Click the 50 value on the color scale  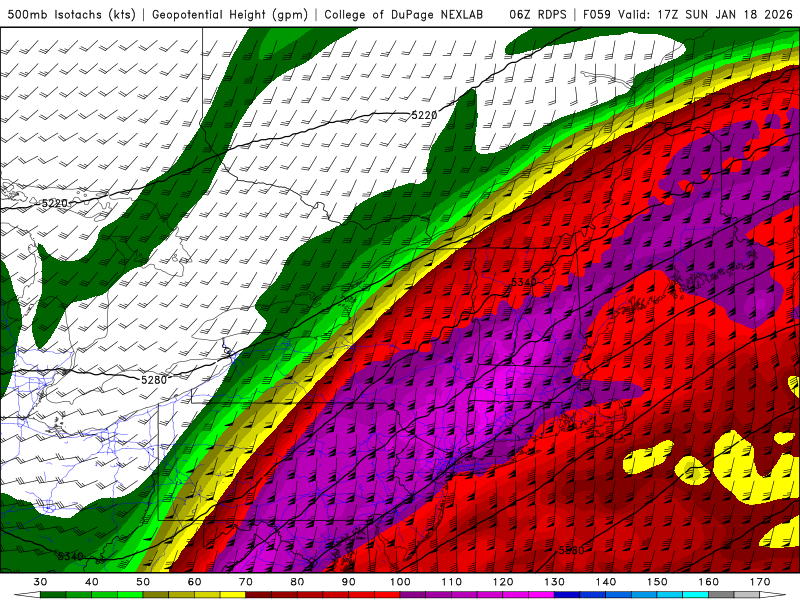(x=143, y=582)
